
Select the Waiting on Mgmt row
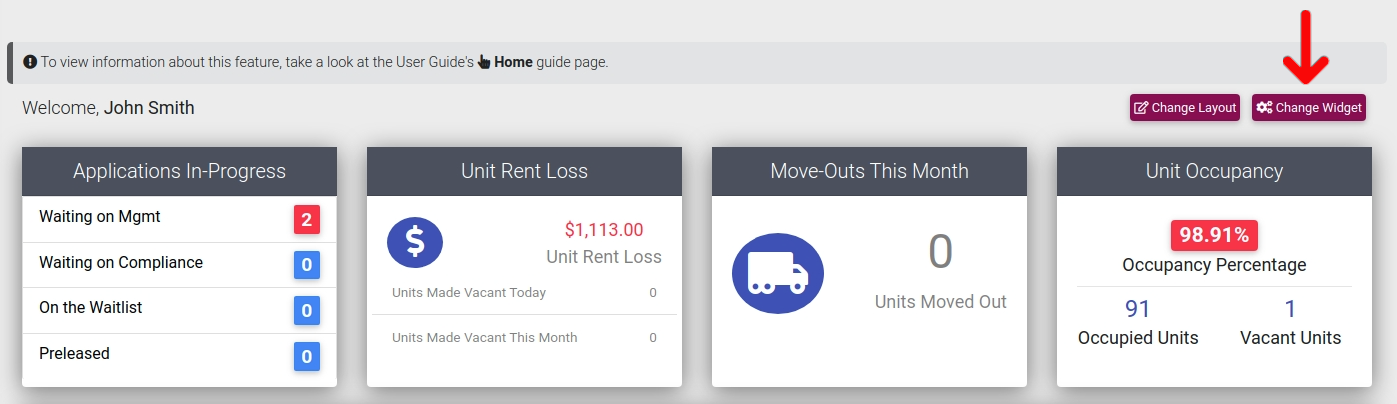click(179, 219)
